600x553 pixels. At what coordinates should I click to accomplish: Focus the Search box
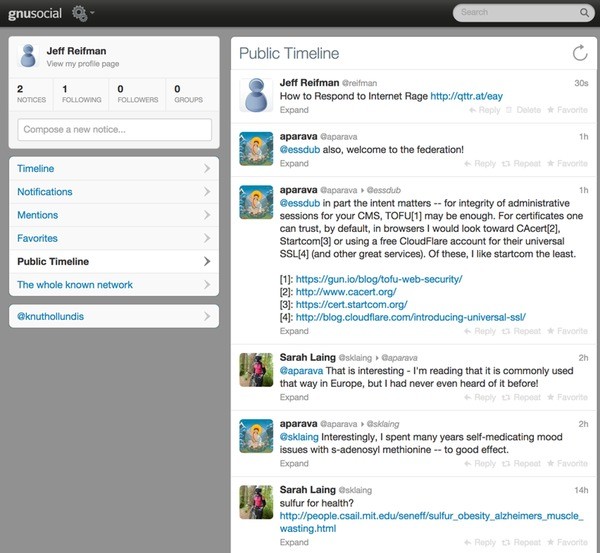[523, 13]
